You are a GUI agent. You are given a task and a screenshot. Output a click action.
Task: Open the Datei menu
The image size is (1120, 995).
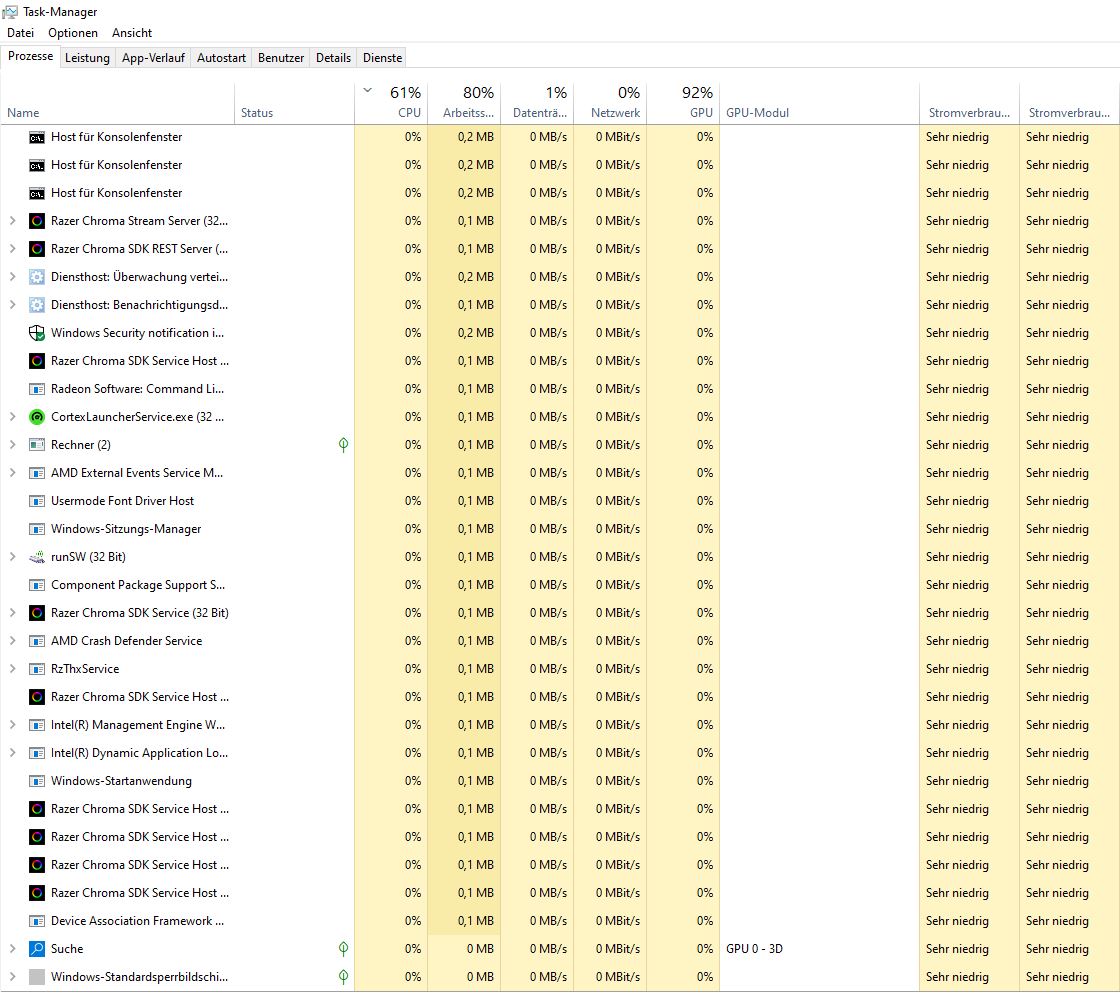click(x=21, y=33)
